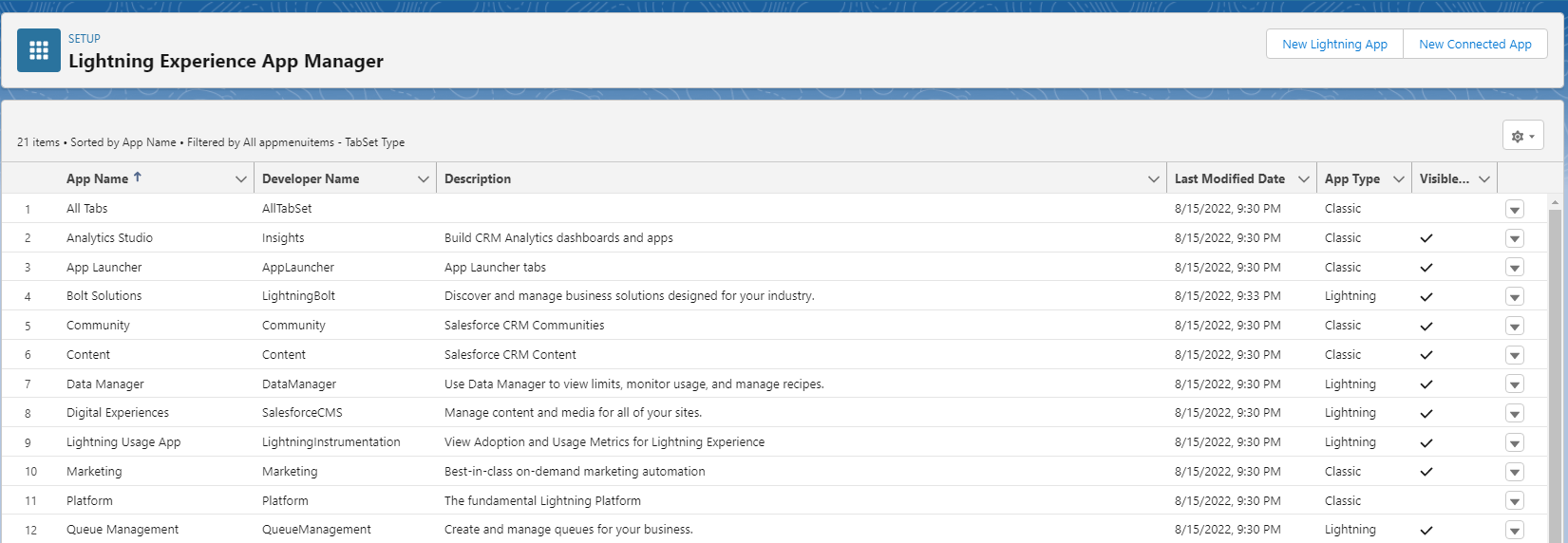Viewport: 1568px width, 543px height.
Task: Click the vertical scrollbar of the list
Action: [x=1555, y=370]
